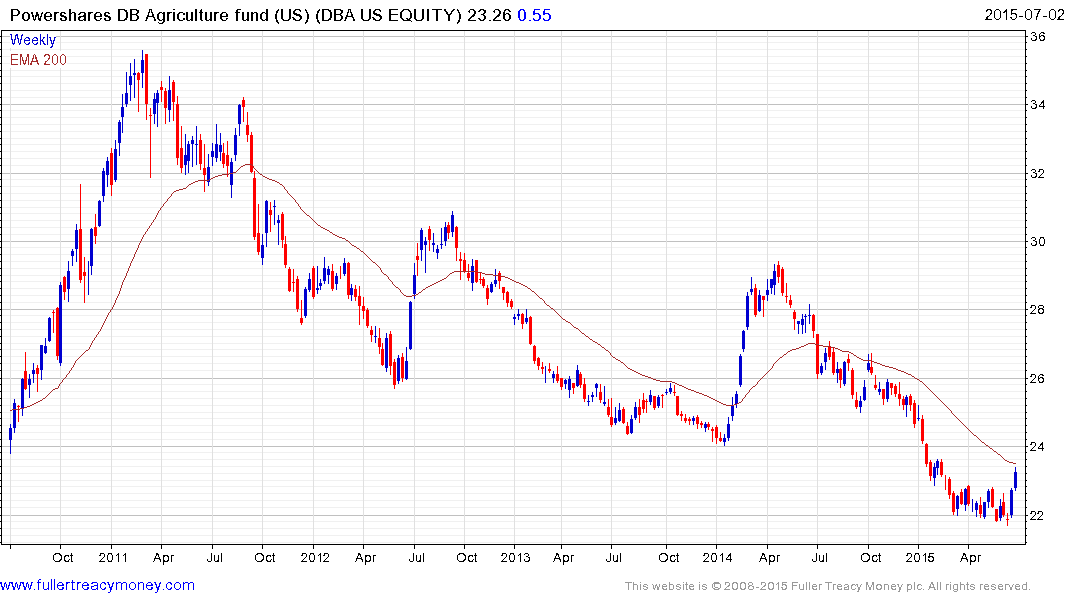Screen dimensions: 1075x600
Task: Click the 'EMA 200' legend label
Action: [x=38, y=60]
